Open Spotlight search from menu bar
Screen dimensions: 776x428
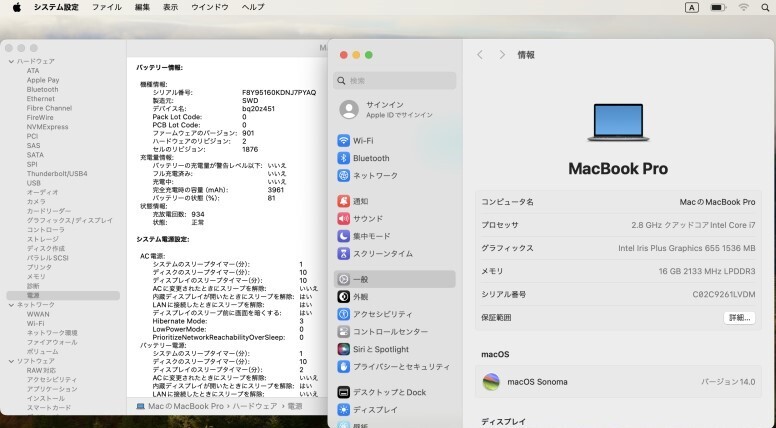[x=765, y=7]
